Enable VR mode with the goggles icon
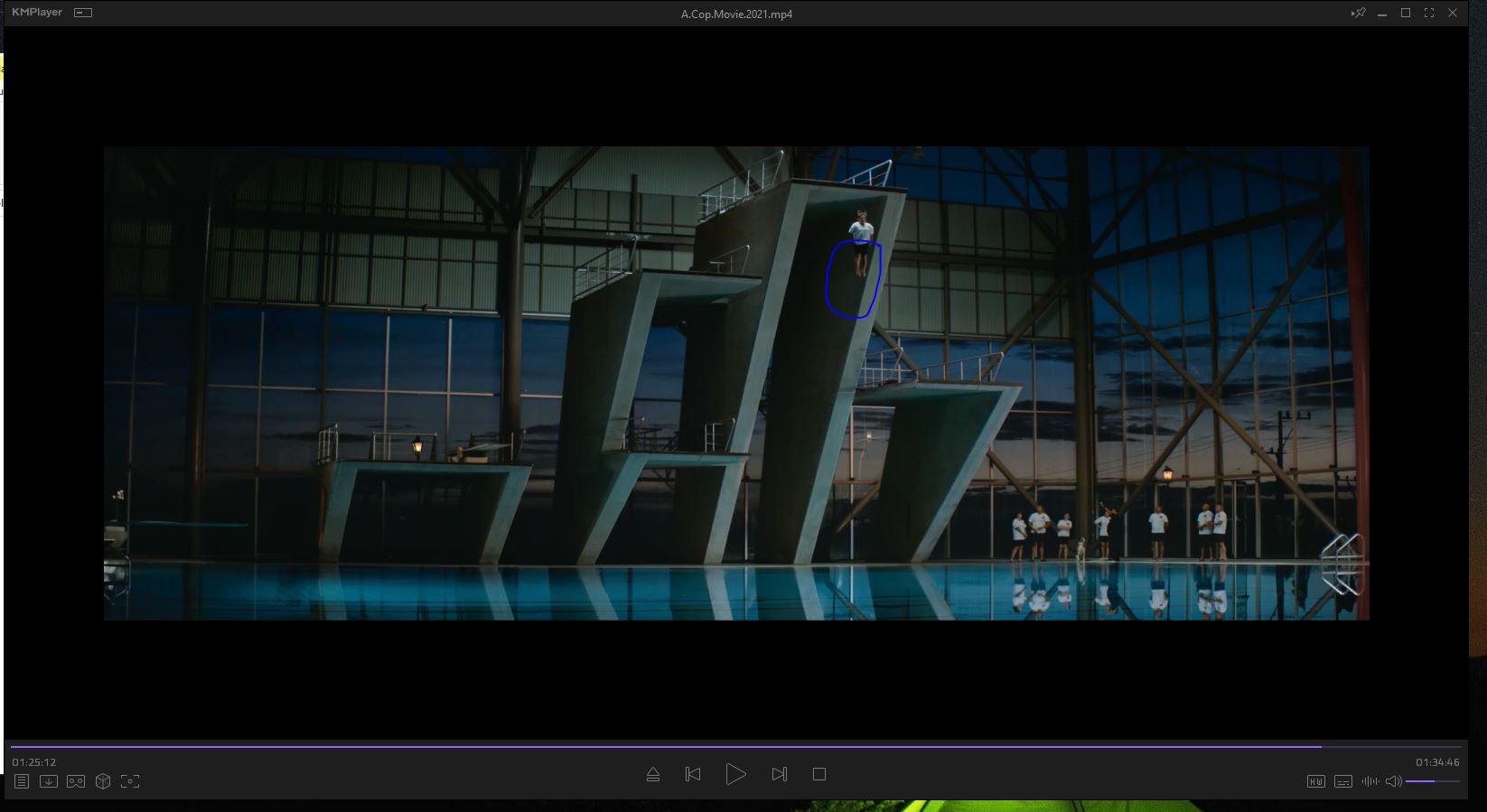Image resolution: width=1487 pixels, height=812 pixels. coord(76,781)
